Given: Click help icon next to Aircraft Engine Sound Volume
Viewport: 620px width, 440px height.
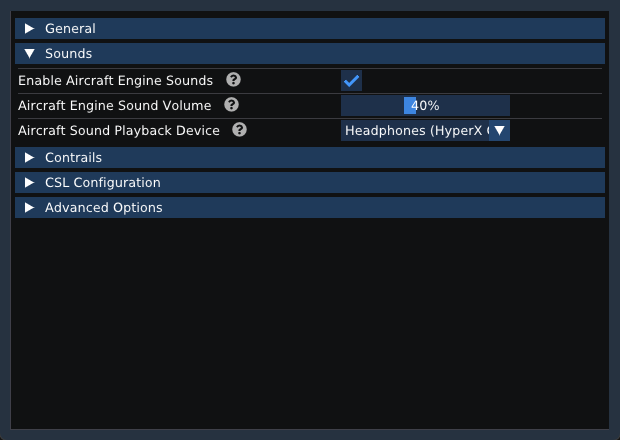Looking at the screenshot, I should (231, 105).
